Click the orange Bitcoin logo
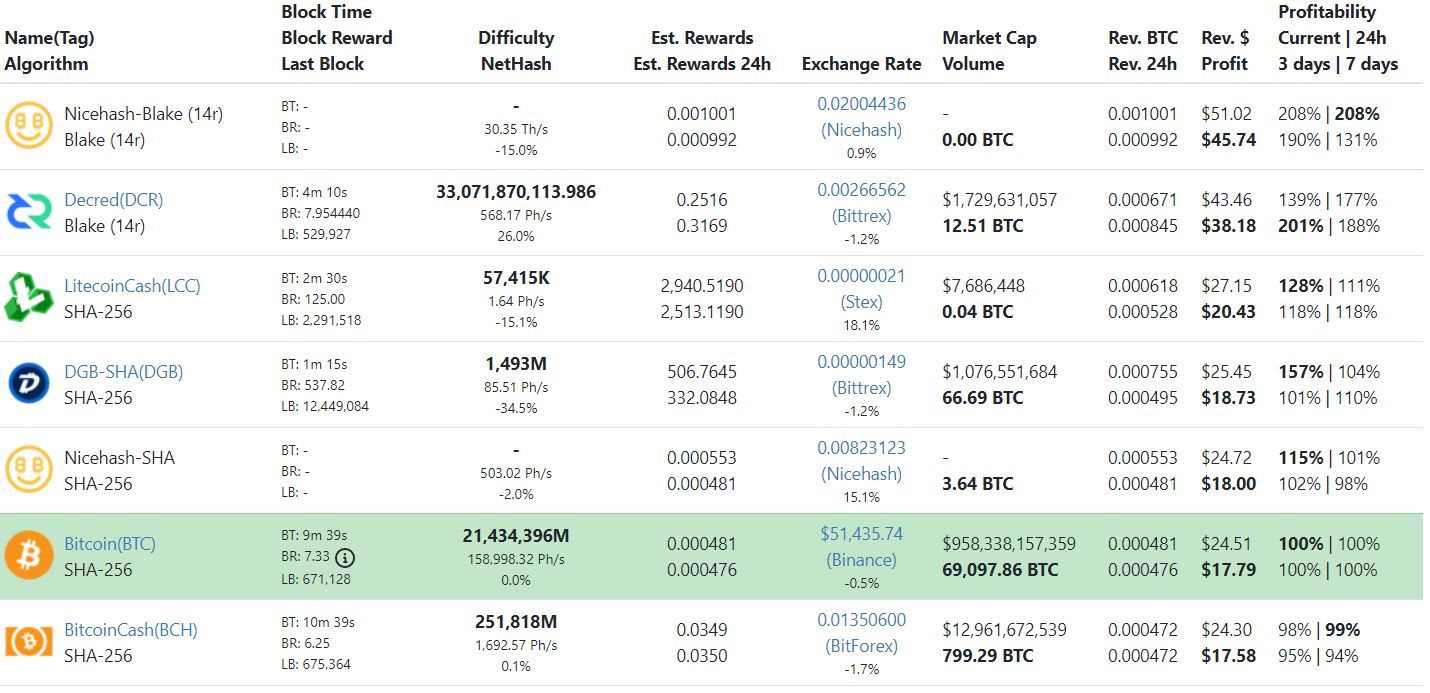 [x=29, y=556]
